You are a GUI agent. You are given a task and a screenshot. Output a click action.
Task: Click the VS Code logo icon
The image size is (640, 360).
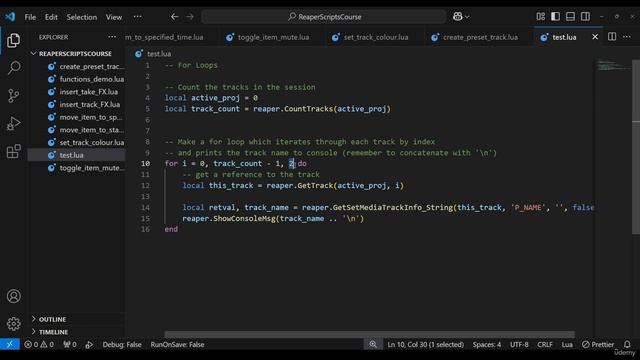[x=10, y=17]
